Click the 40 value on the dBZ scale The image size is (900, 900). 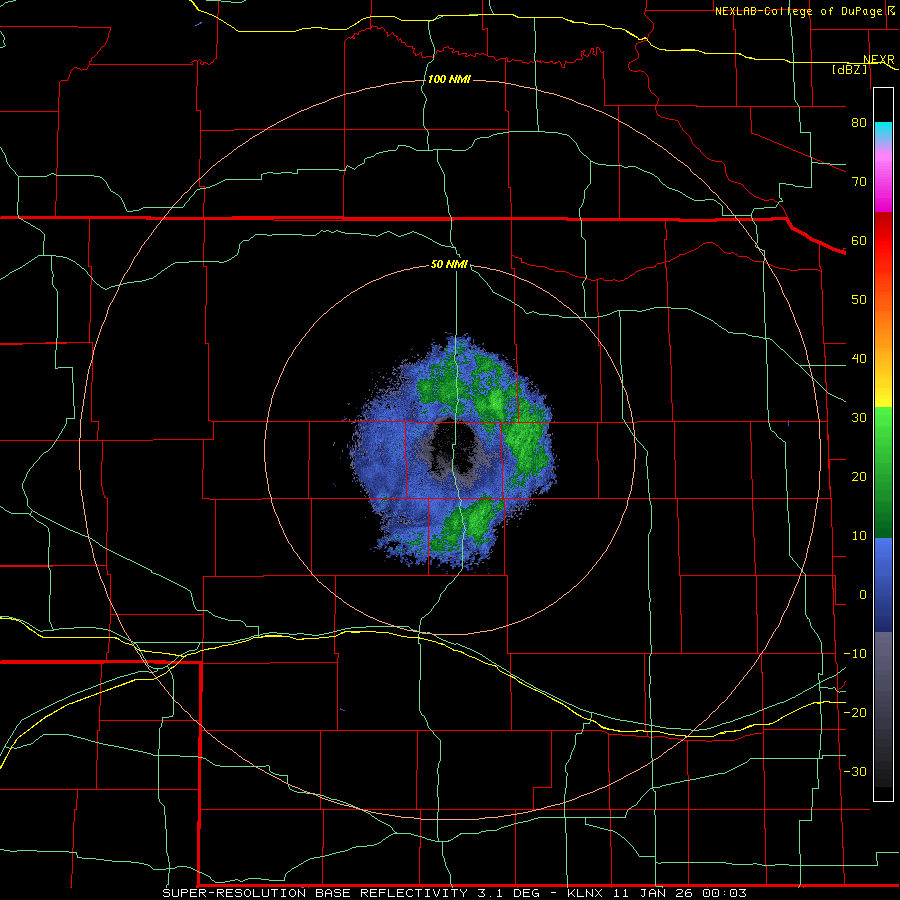859,359
